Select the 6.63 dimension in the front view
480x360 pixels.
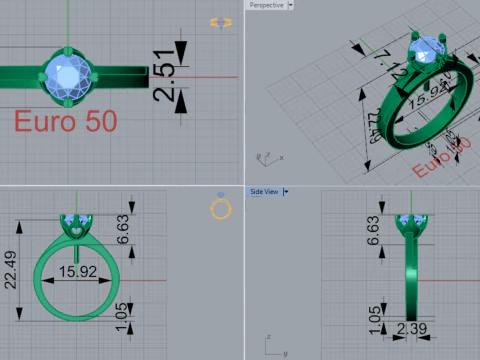pyautogui.click(x=122, y=229)
